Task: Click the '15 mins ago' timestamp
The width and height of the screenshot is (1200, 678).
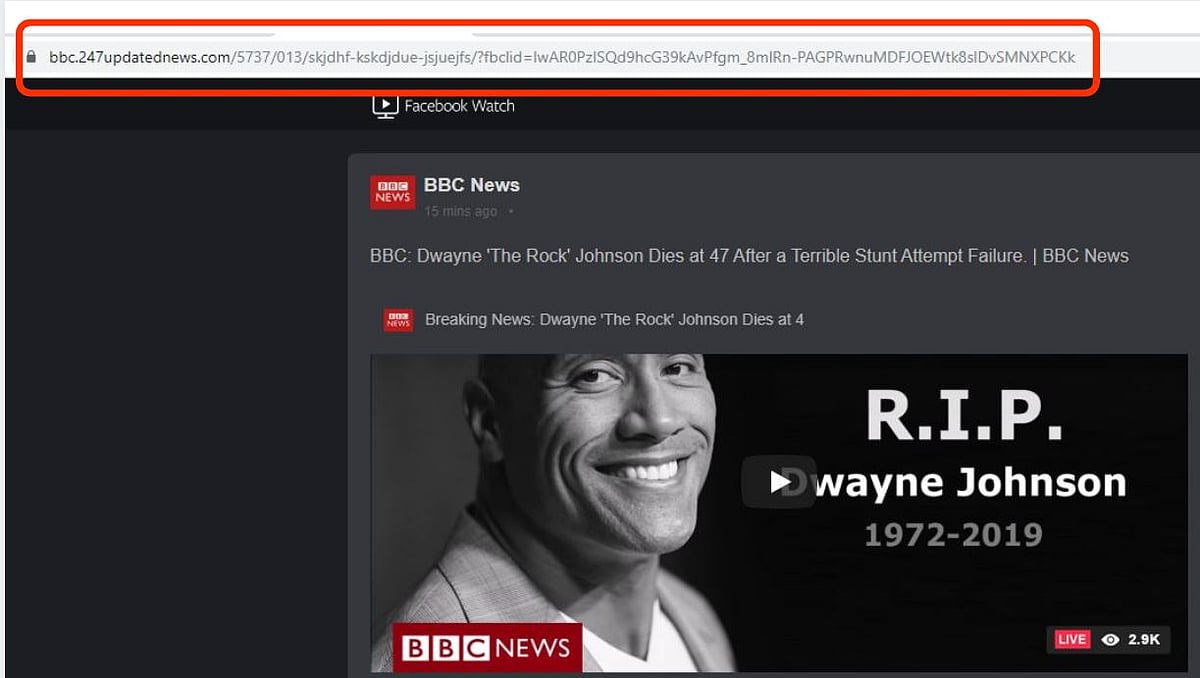Action: (460, 212)
